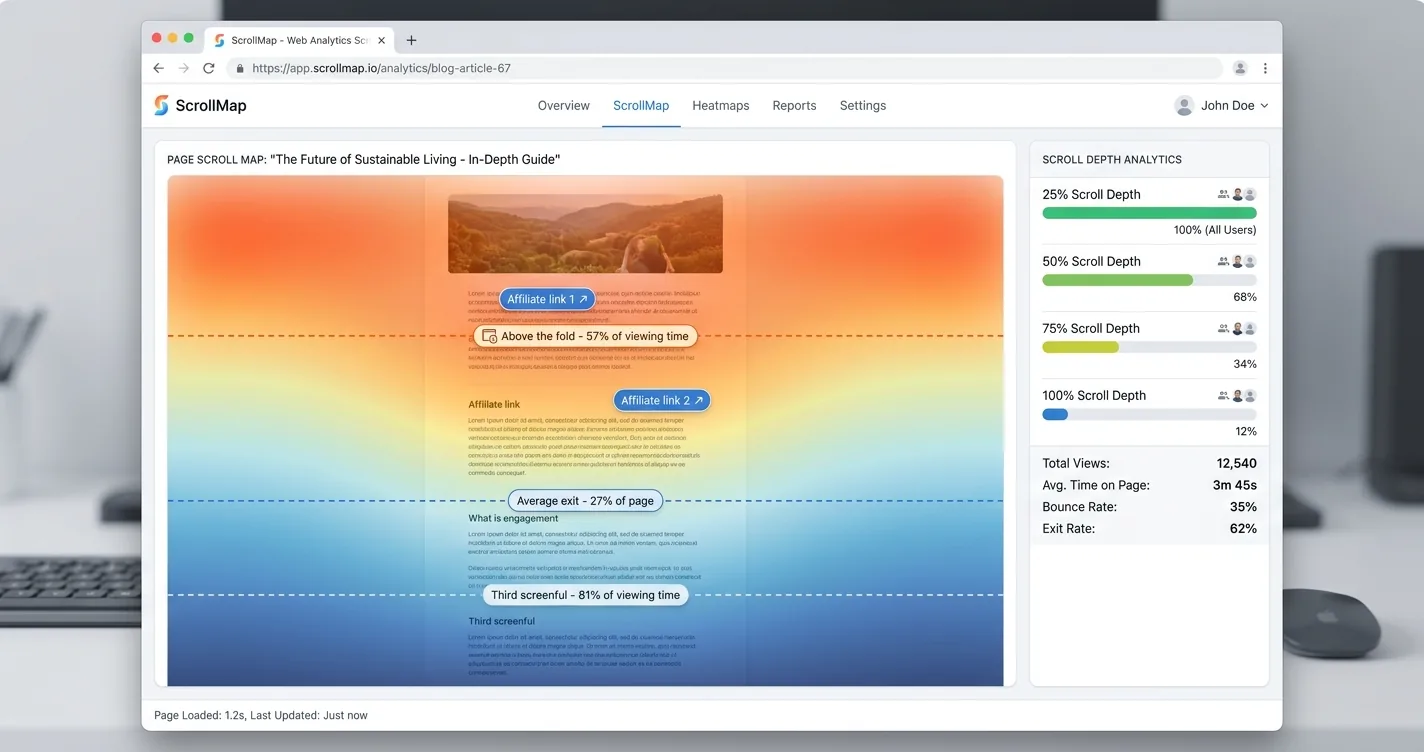This screenshot has width=1424, height=752.
Task: Open the Reports tab
Action: 794,105
